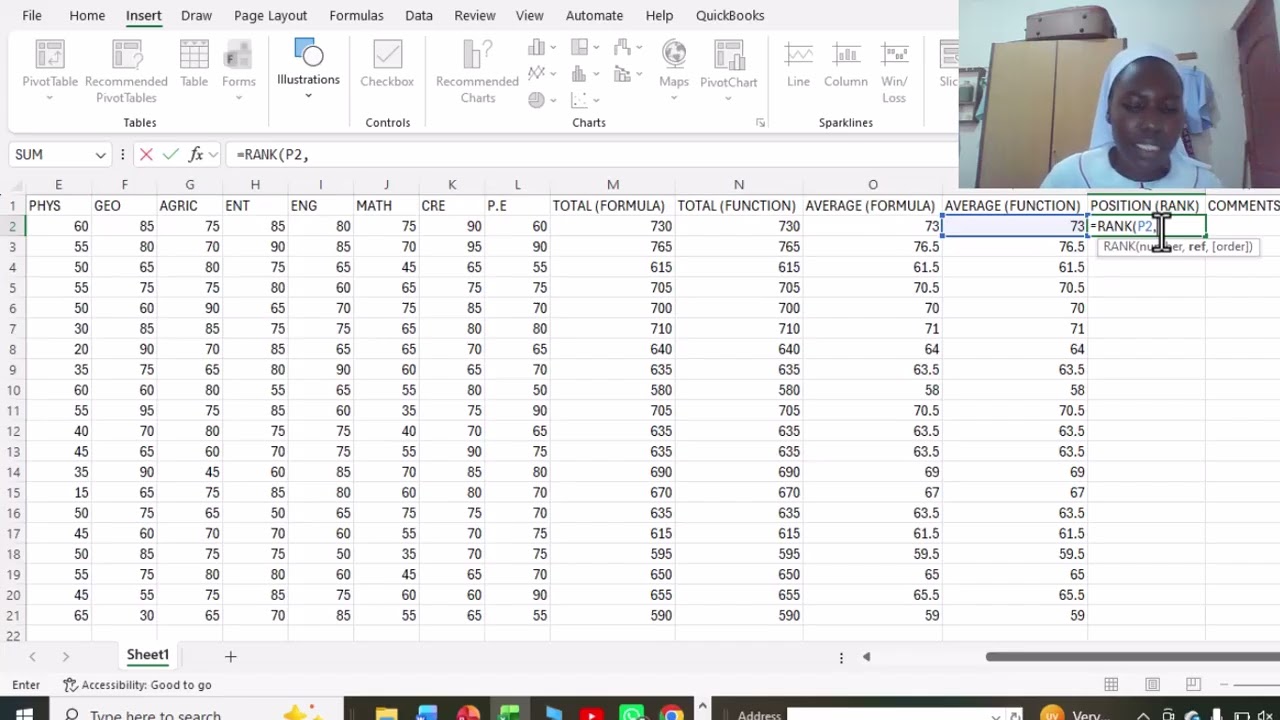Switch to Page Break Preview in status bar
Image resolution: width=1280 pixels, height=720 pixels.
click(x=1193, y=685)
